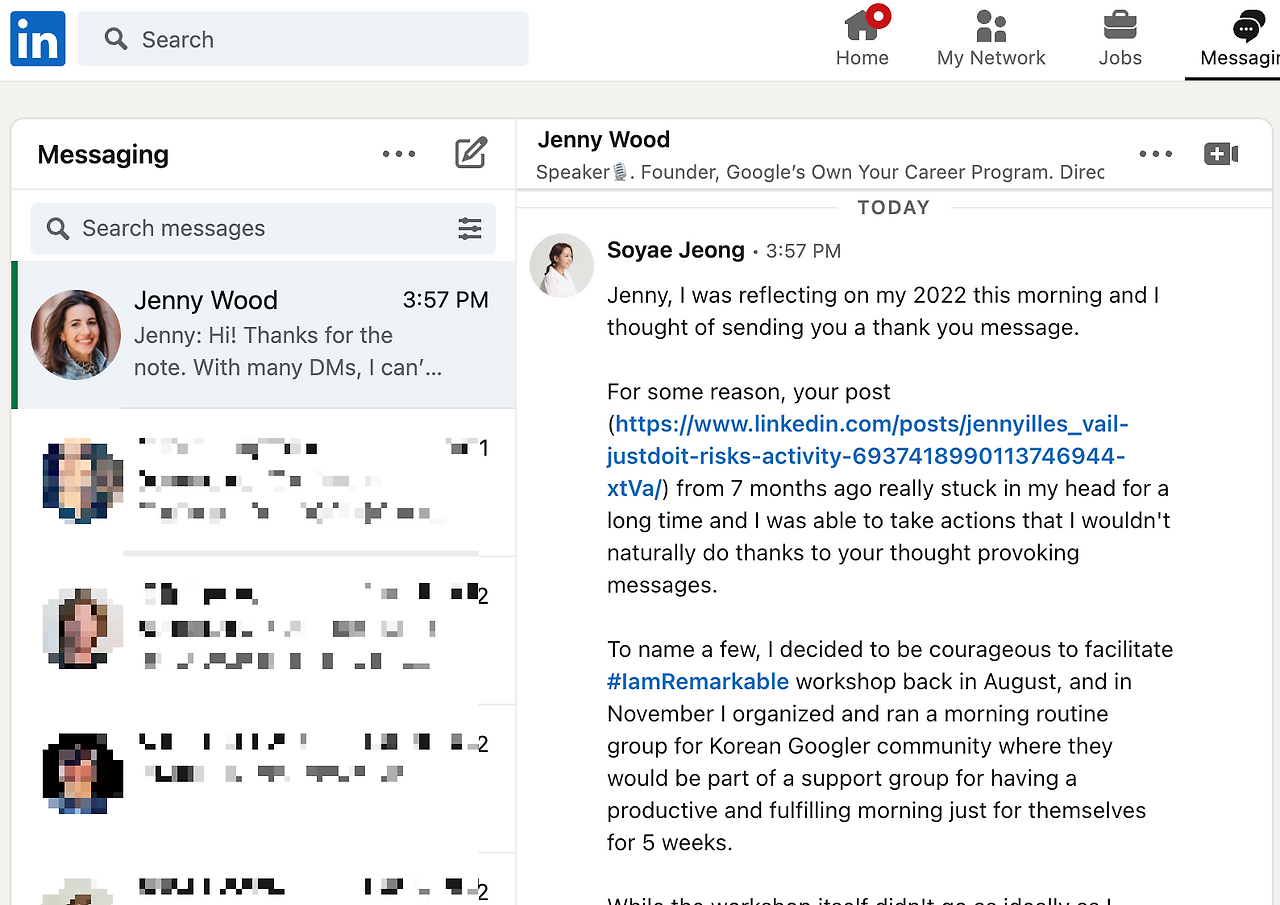Click the #IamRemarkable hashtag
Screen dimensions: 1280x905
point(698,682)
